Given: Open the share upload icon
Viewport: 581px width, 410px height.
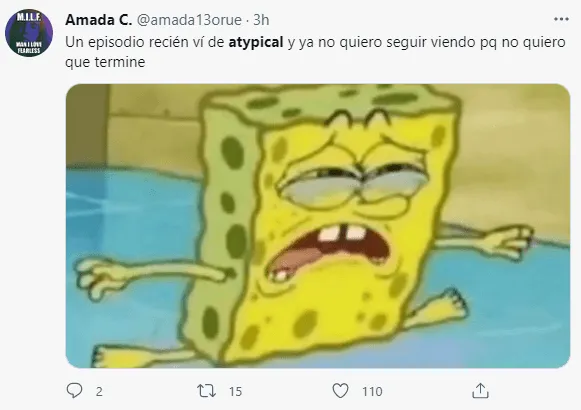Looking at the screenshot, I should [480, 391].
